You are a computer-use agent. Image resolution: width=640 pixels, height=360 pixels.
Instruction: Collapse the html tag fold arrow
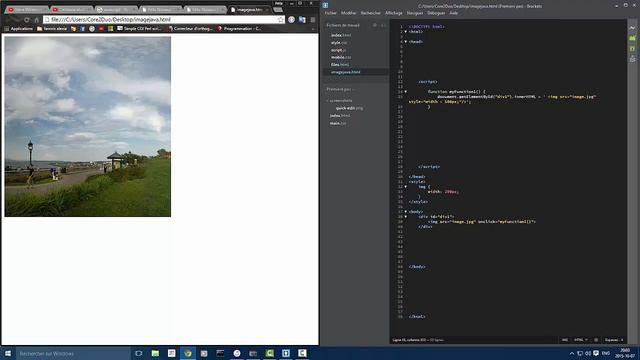(405, 31)
